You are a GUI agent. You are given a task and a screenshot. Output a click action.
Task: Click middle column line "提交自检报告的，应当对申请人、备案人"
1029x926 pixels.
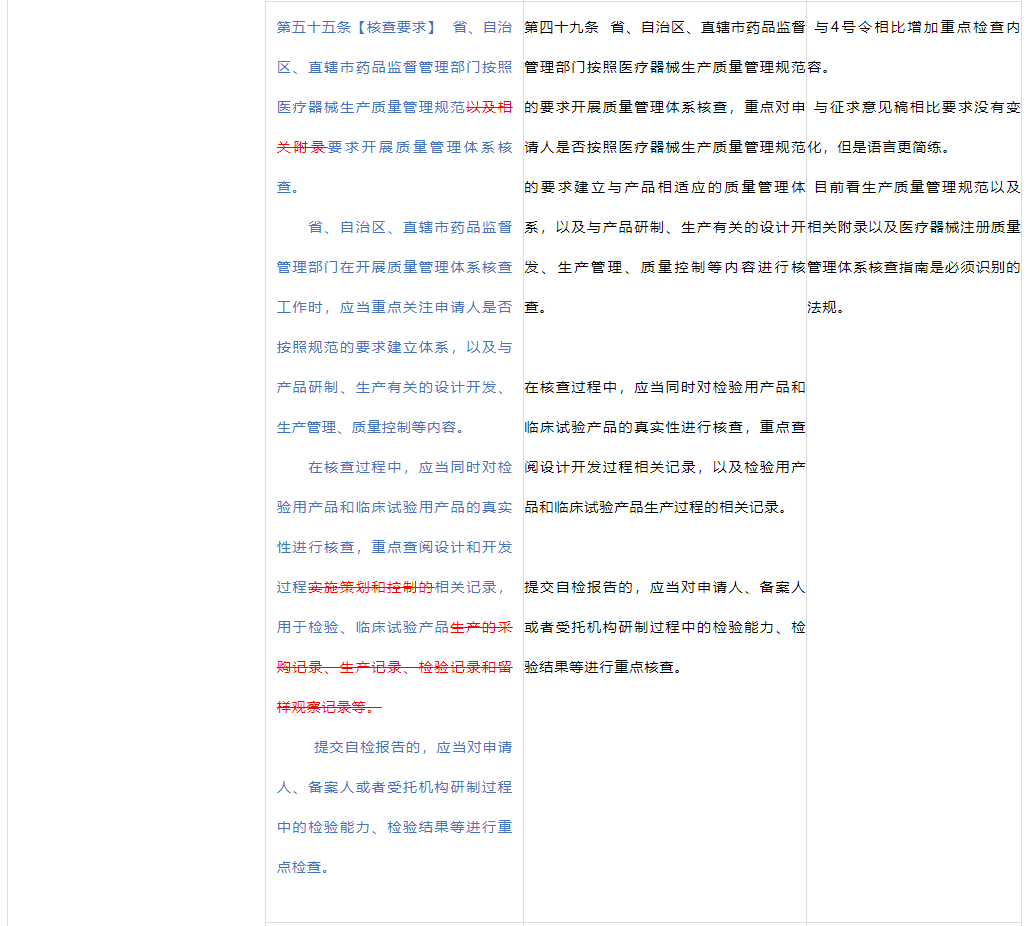pyautogui.click(x=664, y=587)
